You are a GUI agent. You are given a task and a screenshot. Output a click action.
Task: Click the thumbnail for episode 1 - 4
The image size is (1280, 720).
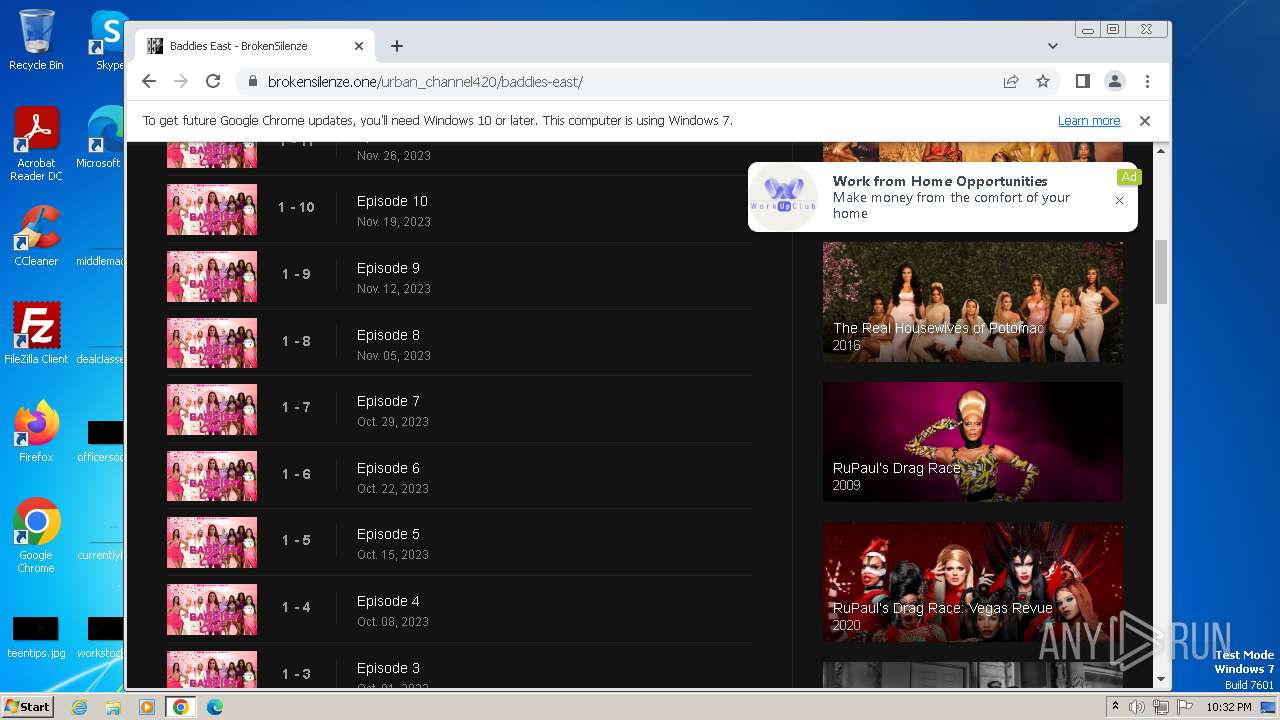tap(212, 609)
